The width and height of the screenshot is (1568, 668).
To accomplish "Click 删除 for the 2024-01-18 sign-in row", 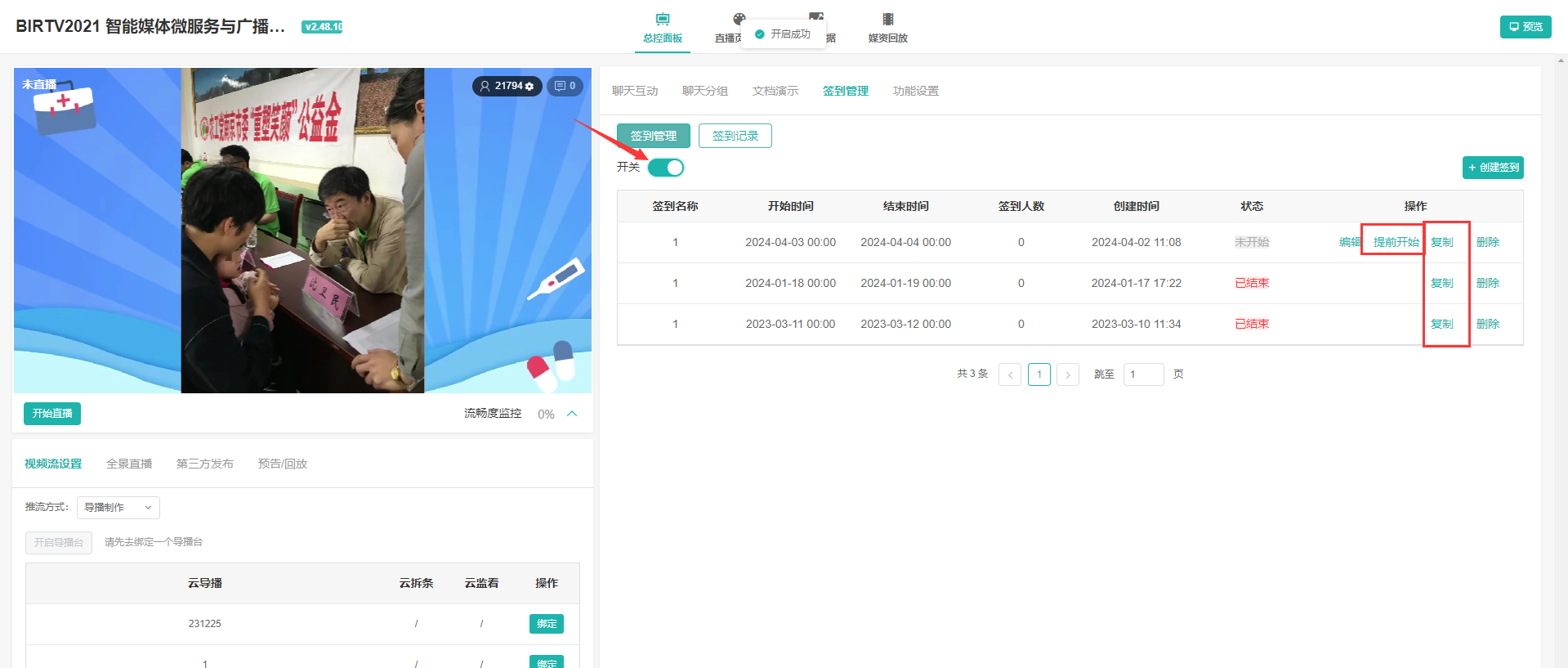I will [x=1488, y=283].
